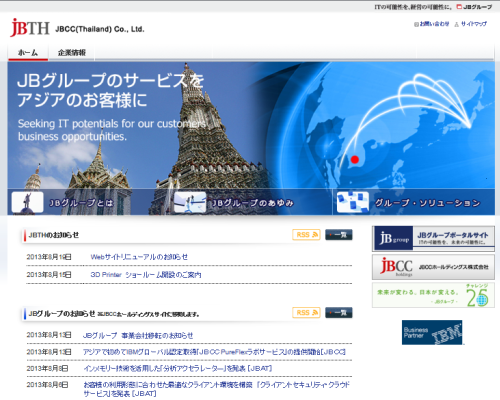Click the date 2013年8月8日
The width and height of the screenshot is (500, 400).
coord(47,368)
